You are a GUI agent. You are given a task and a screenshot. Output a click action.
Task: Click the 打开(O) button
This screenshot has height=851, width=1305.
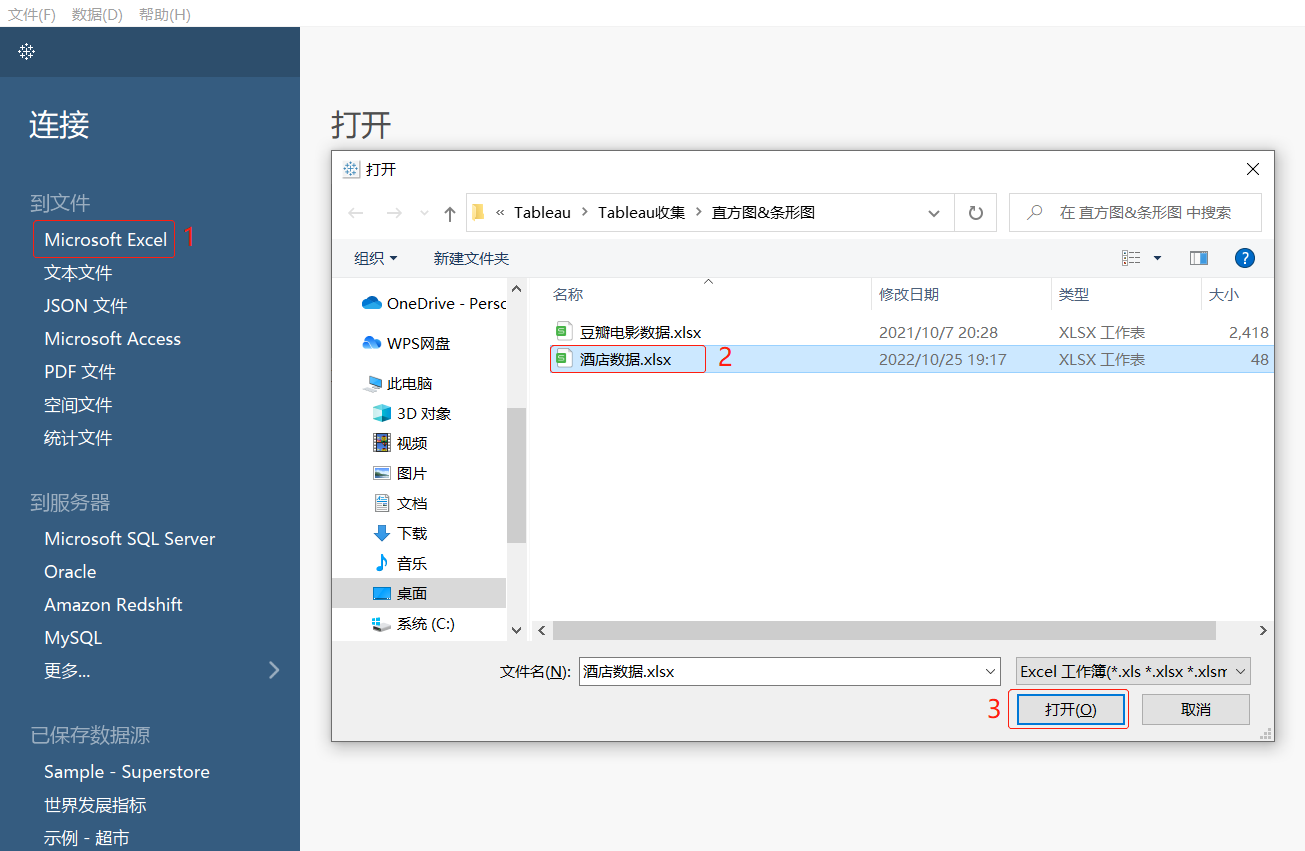click(x=1071, y=709)
